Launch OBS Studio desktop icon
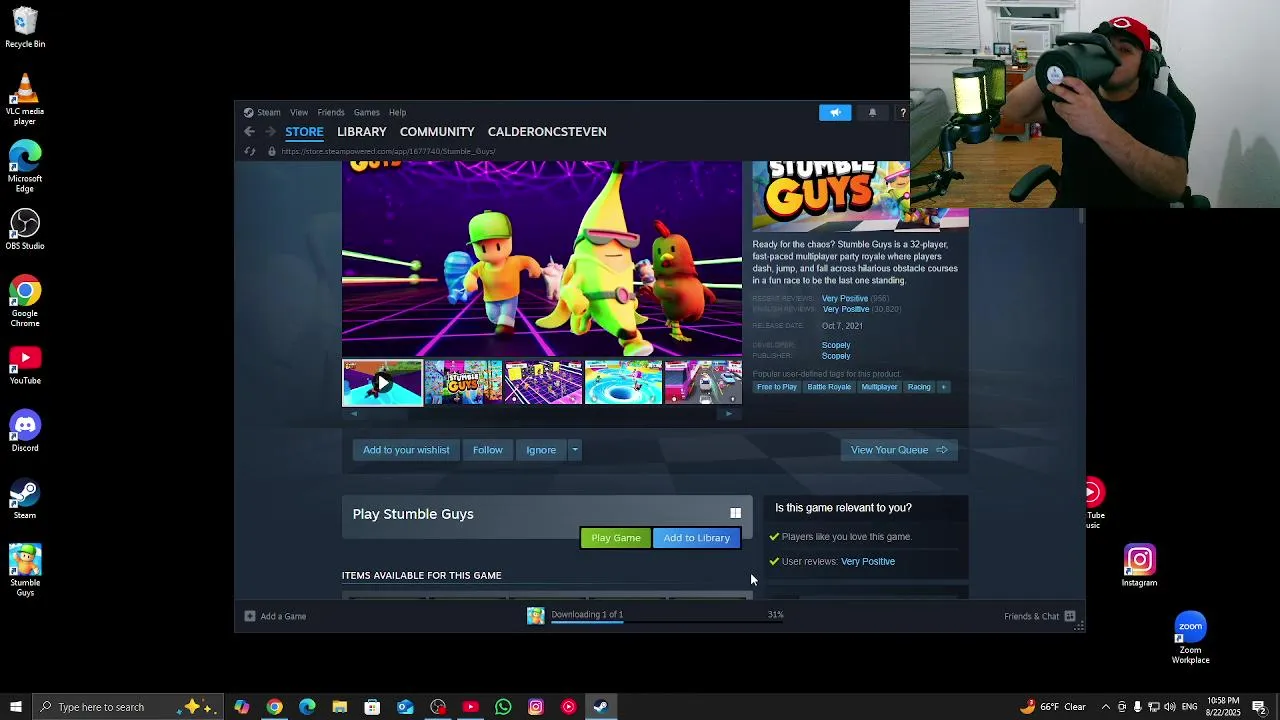The height and width of the screenshot is (720, 1280). [25, 229]
